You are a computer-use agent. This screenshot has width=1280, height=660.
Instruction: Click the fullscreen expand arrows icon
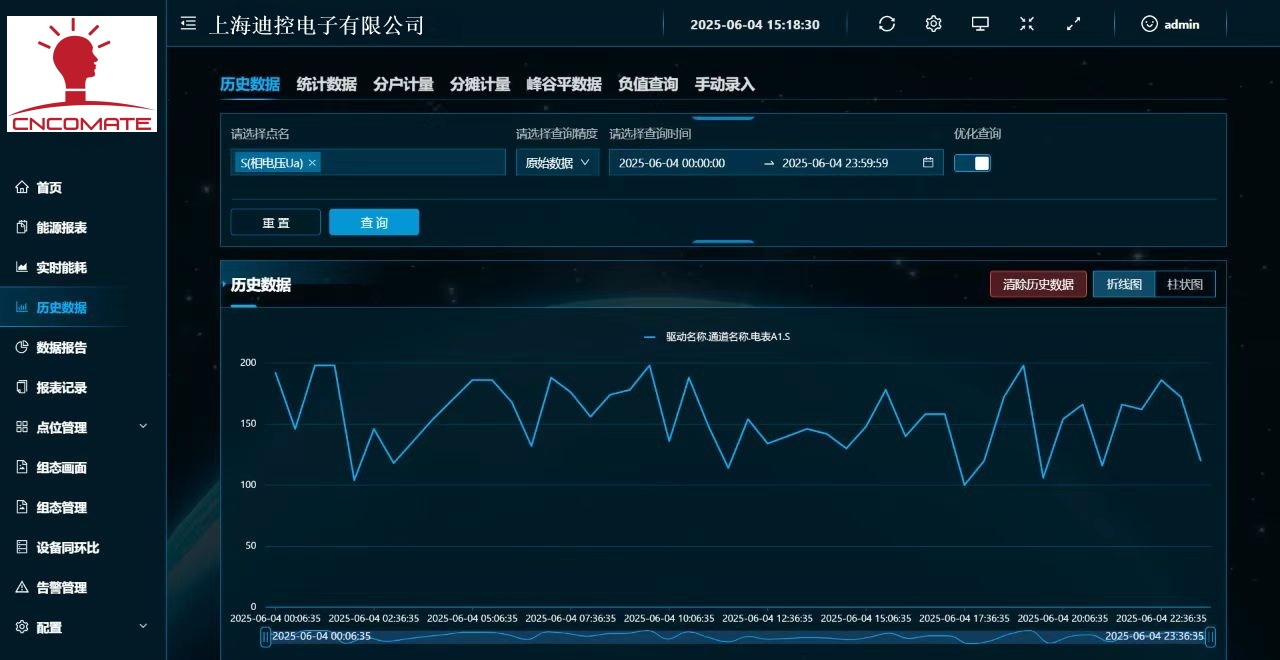[1073, 24]
